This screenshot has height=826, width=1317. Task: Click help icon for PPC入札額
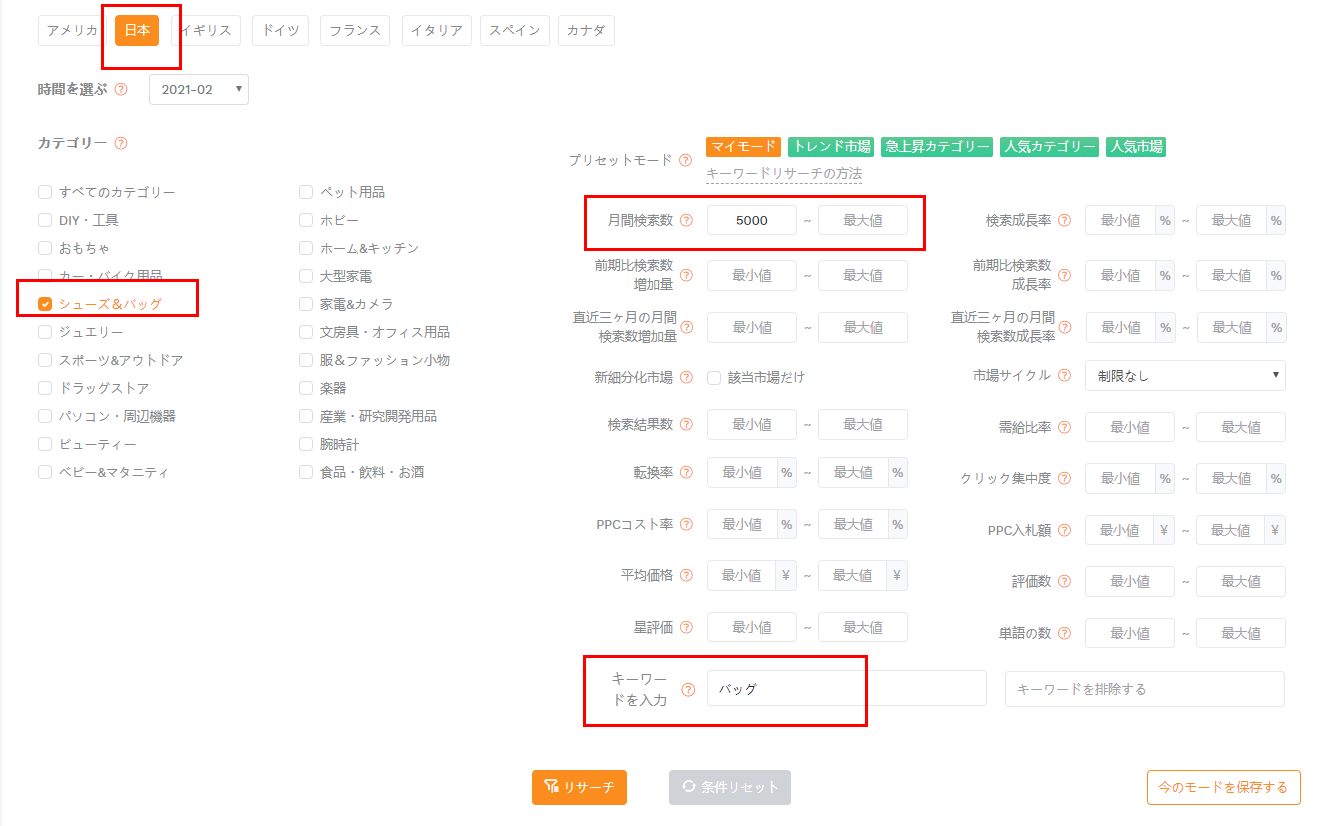pos(1064,530)
